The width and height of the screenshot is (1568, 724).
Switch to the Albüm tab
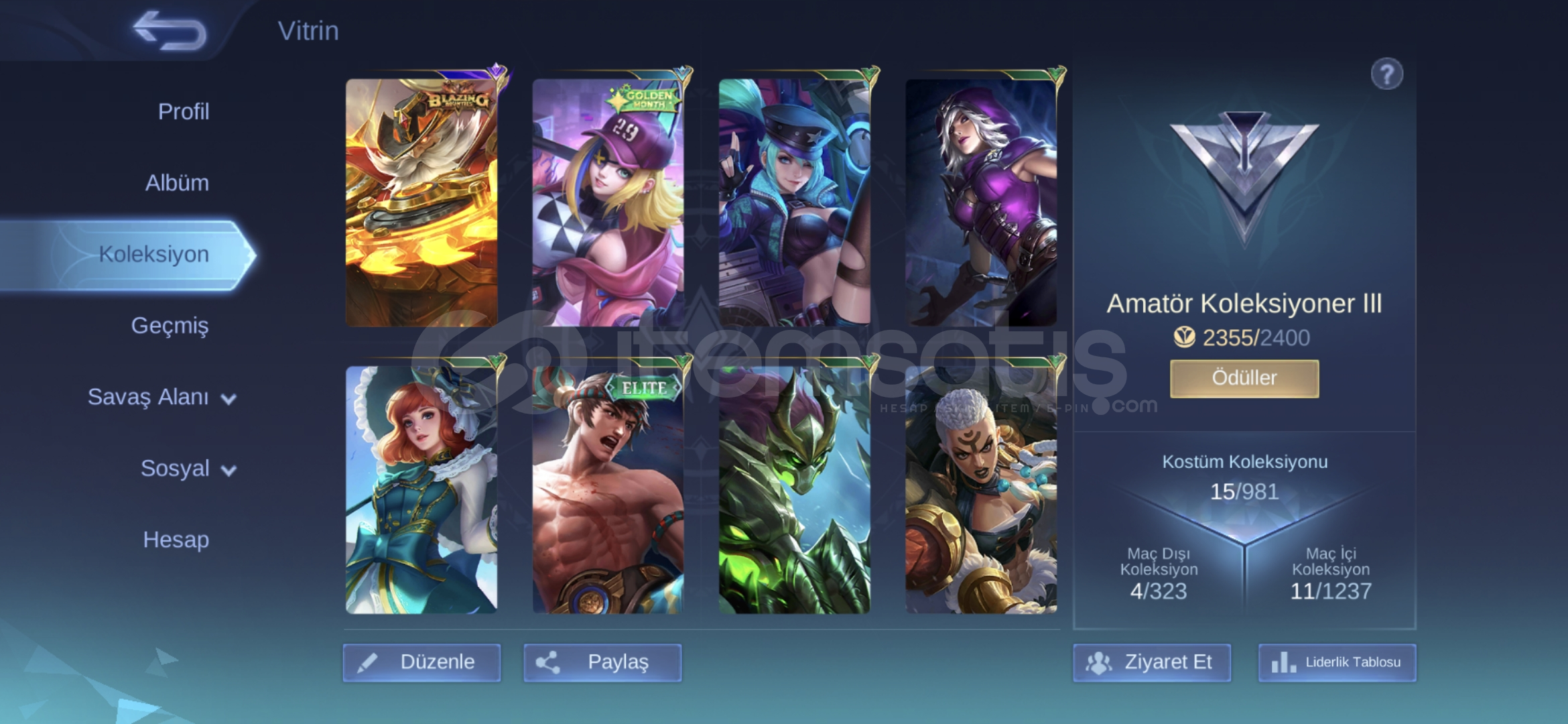click(177, 182)
